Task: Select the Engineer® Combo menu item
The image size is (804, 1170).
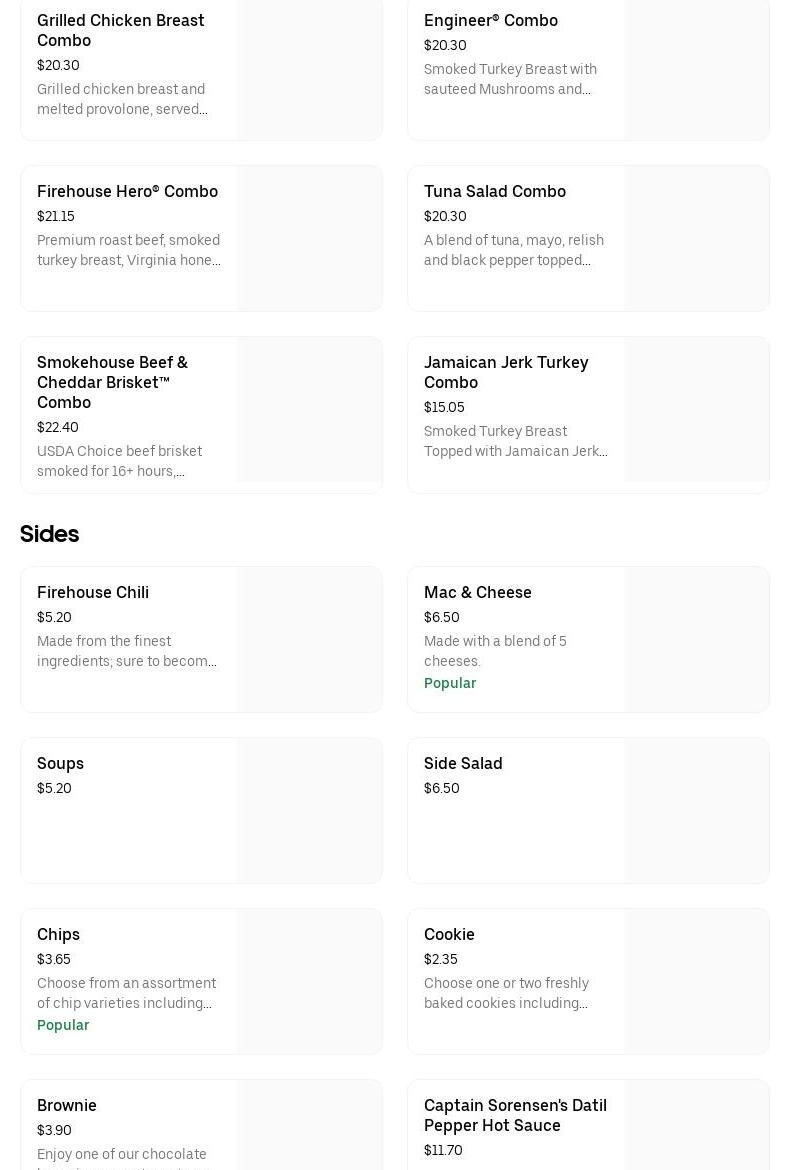Action: (x=490, y=20)
